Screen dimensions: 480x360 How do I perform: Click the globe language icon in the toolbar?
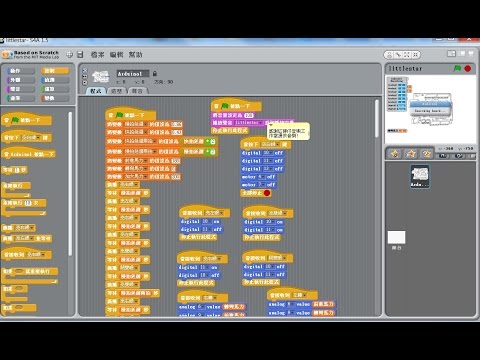(x=69, y=54)
